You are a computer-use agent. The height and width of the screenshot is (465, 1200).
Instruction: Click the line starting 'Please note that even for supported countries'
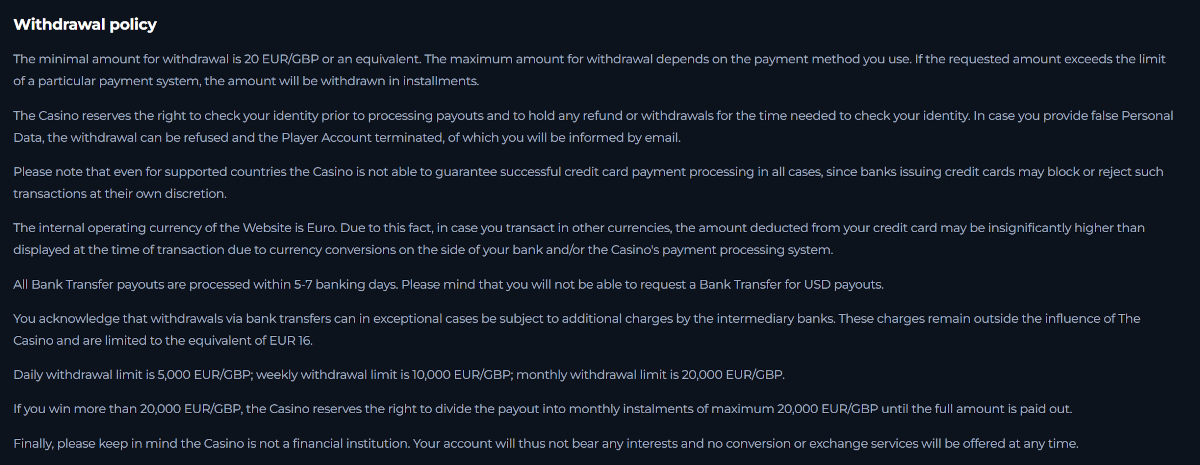point(300,172)
